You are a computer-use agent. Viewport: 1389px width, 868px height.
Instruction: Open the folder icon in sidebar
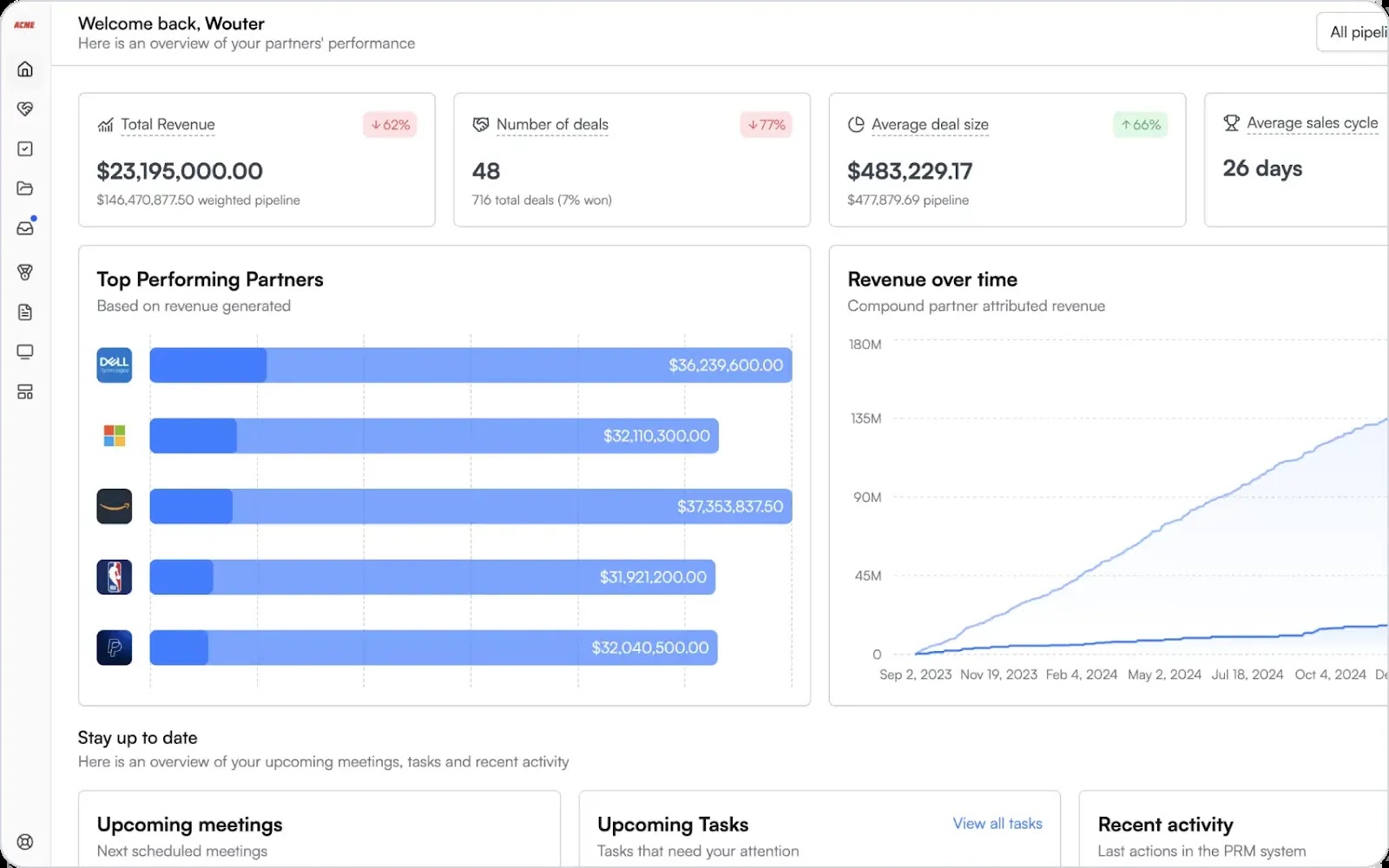25,188
